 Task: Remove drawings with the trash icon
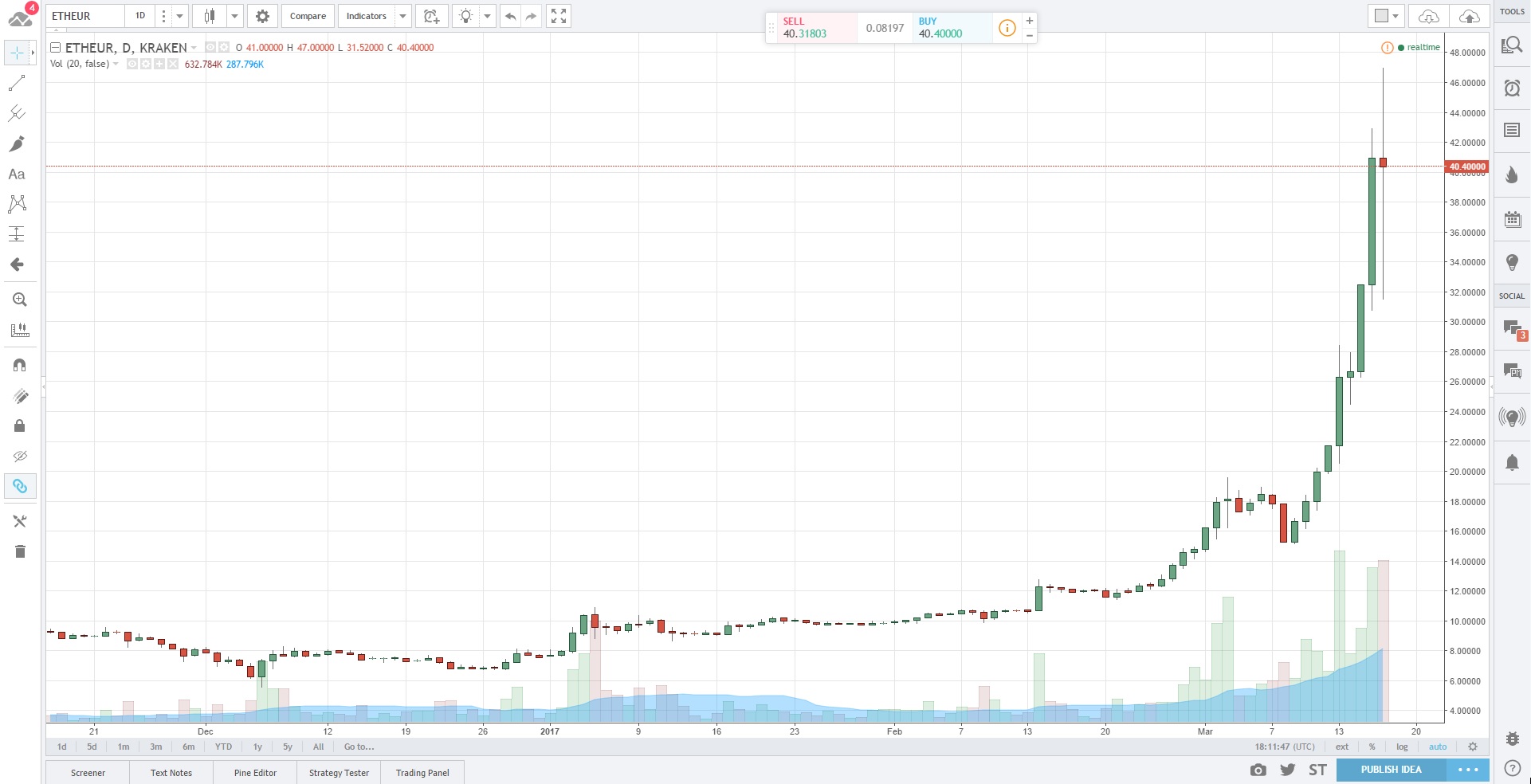(19, 551)
